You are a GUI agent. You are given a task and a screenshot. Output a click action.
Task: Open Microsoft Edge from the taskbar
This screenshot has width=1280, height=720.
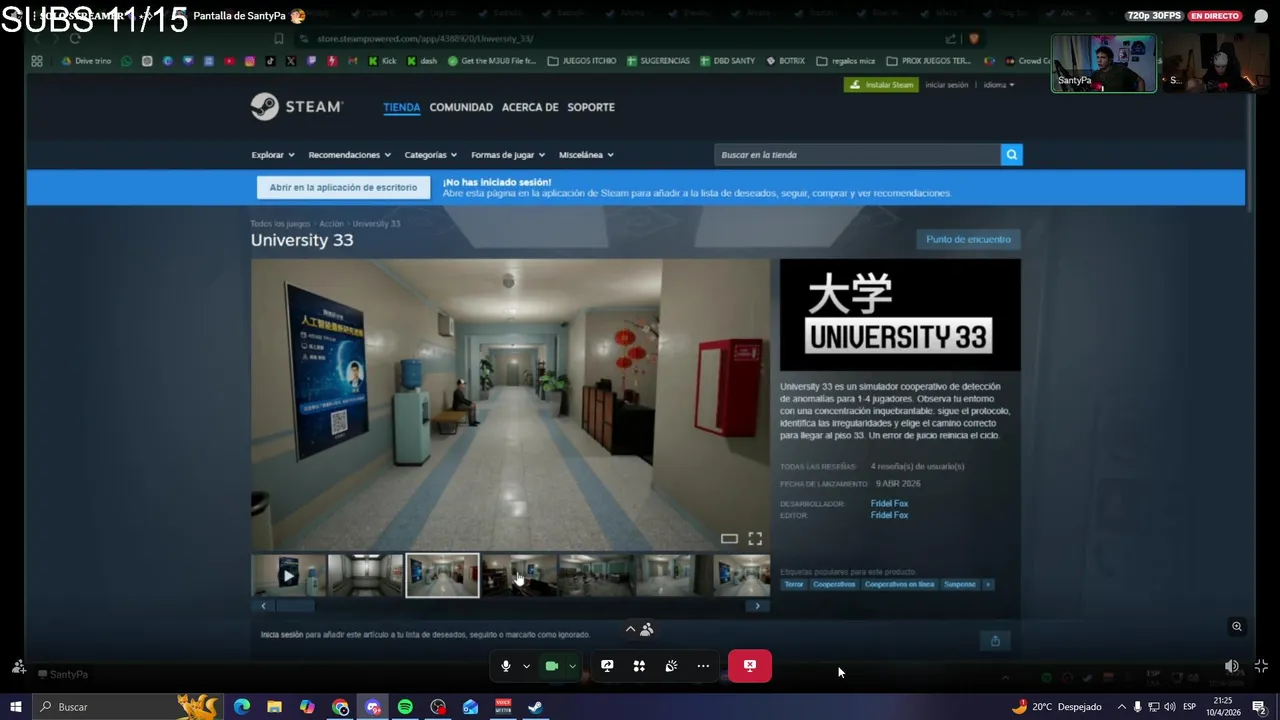pos(242,707)
